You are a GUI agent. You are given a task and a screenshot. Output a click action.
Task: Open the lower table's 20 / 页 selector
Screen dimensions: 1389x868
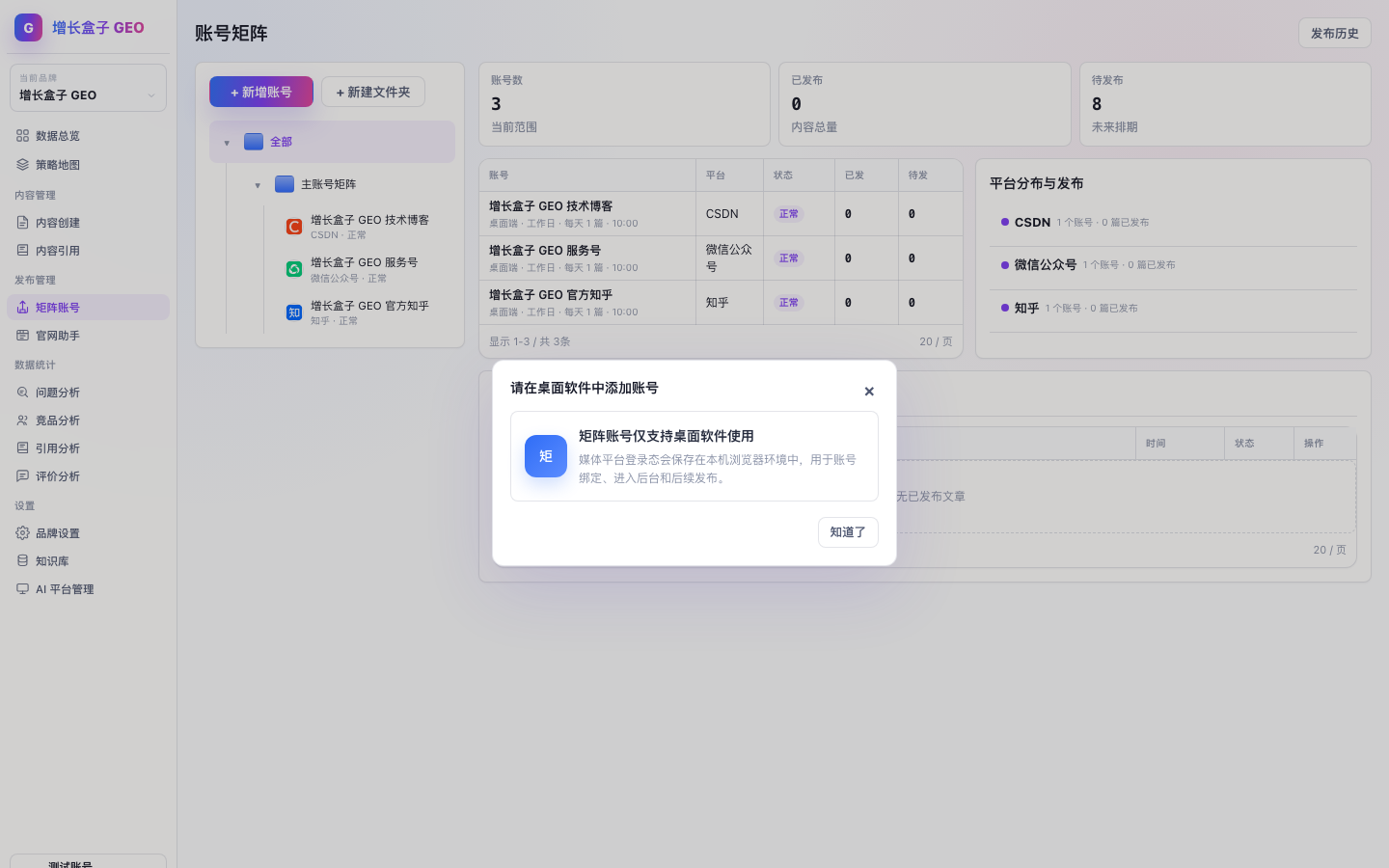pos(1329,550)
